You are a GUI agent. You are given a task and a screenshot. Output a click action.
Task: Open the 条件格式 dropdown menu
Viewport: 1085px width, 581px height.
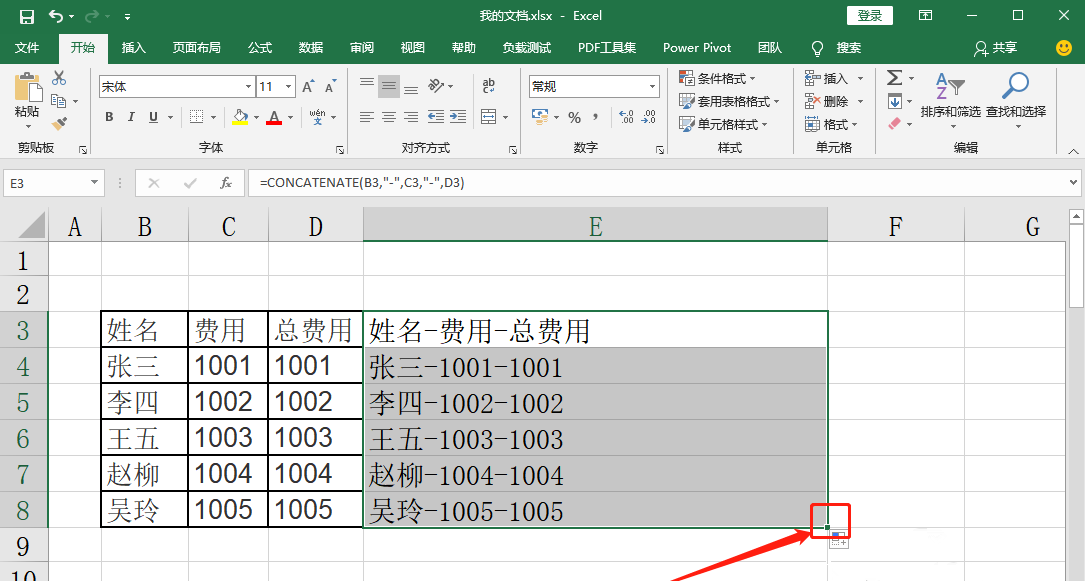717,78
